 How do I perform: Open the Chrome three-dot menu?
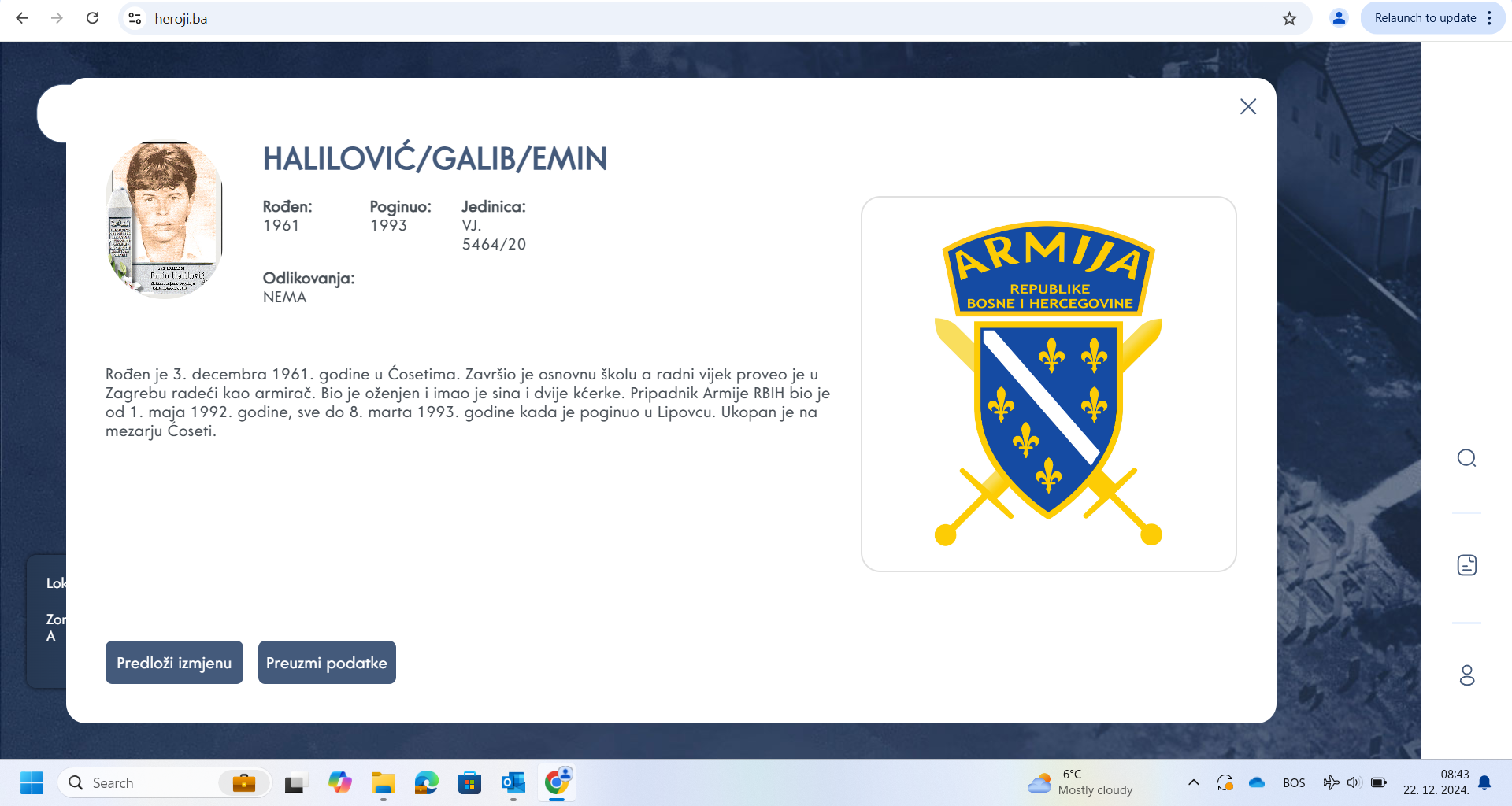[x=1490, y=18]
